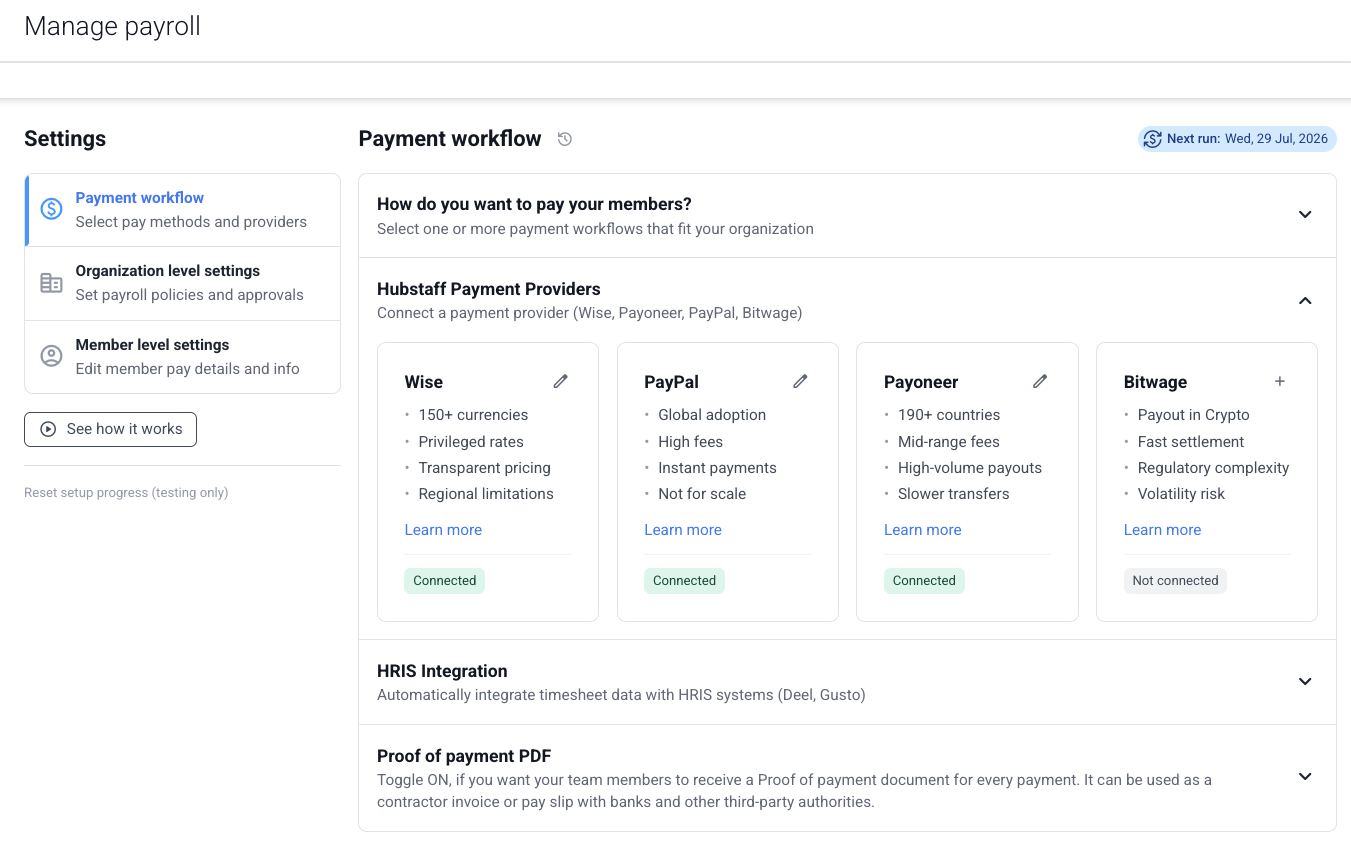Open Learn more link under Bitwage
The image size is (1351, 850).
coord(1162,530)
